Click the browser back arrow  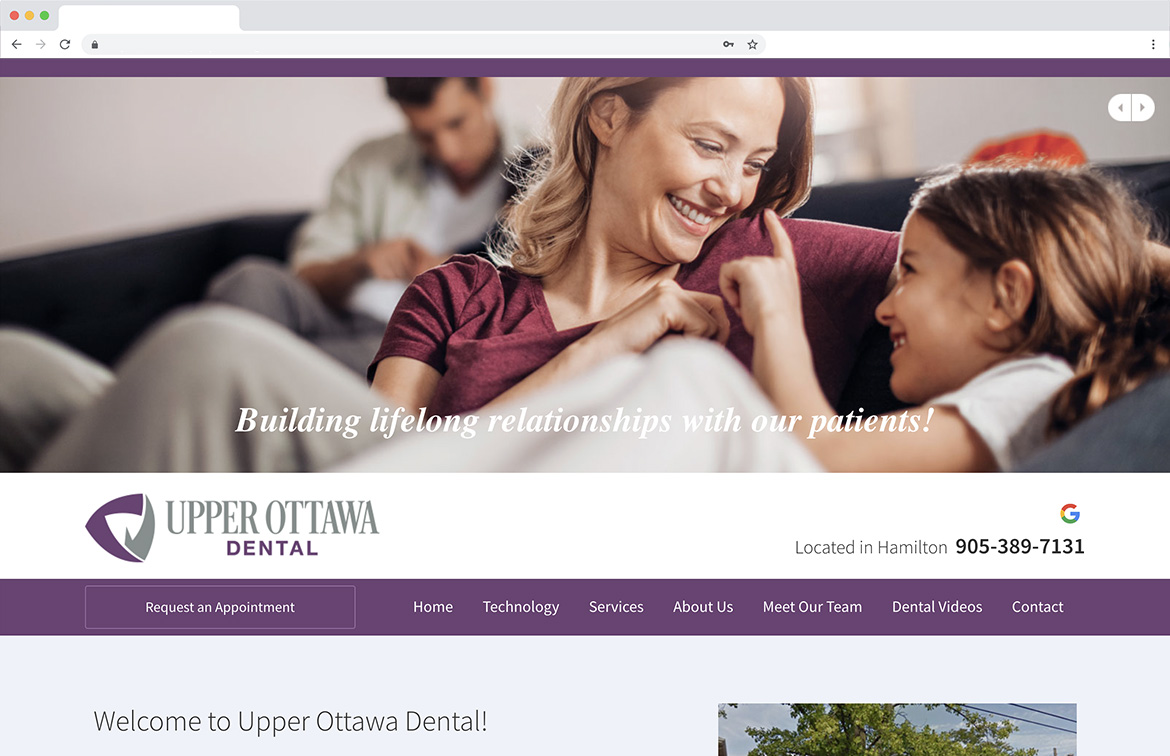click(16, 45)
